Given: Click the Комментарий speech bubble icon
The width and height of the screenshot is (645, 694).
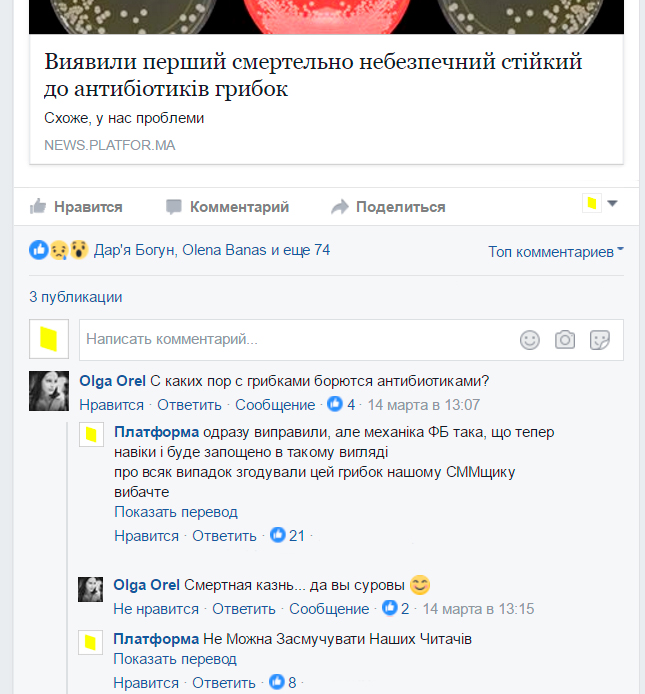Looking at the screenshot, I should click(174, 207).
